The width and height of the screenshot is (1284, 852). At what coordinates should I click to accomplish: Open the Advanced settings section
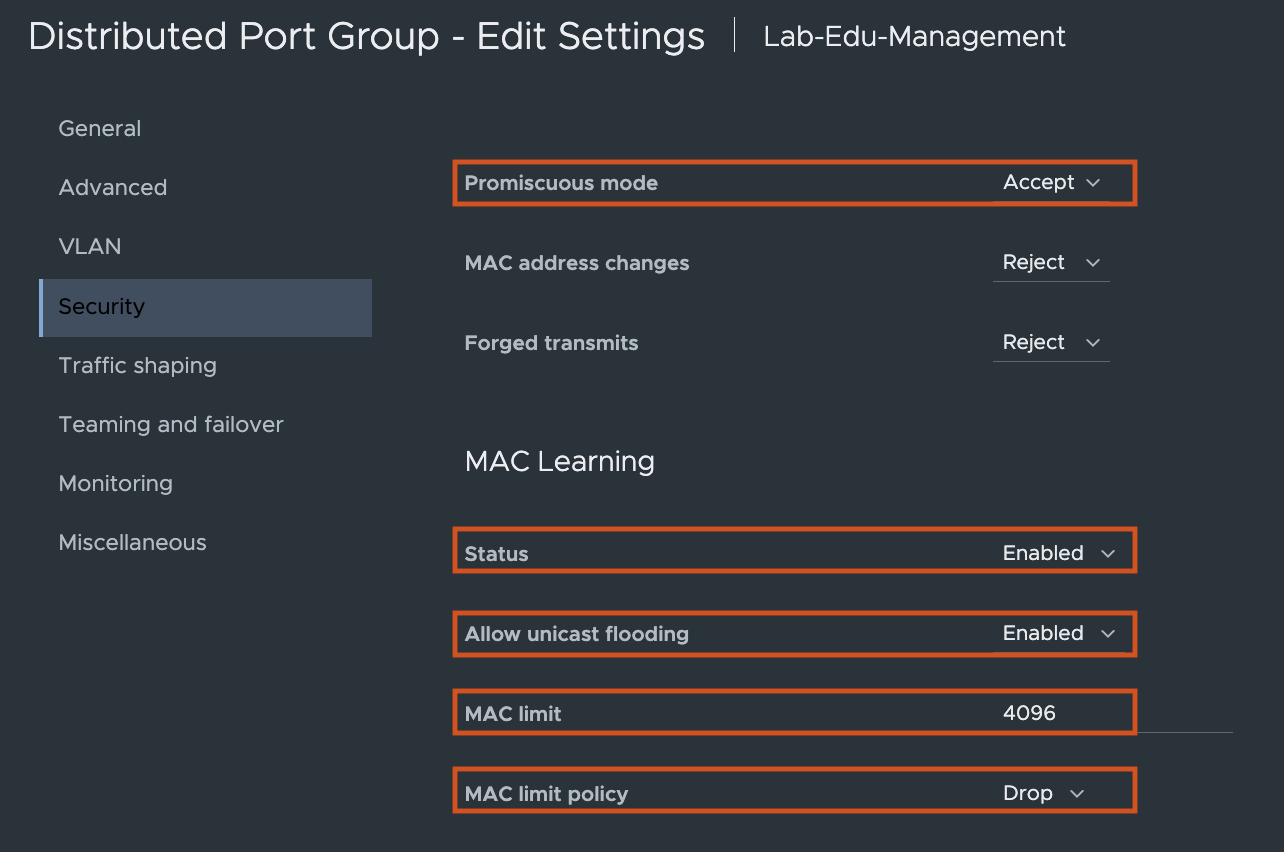(113, 188)
